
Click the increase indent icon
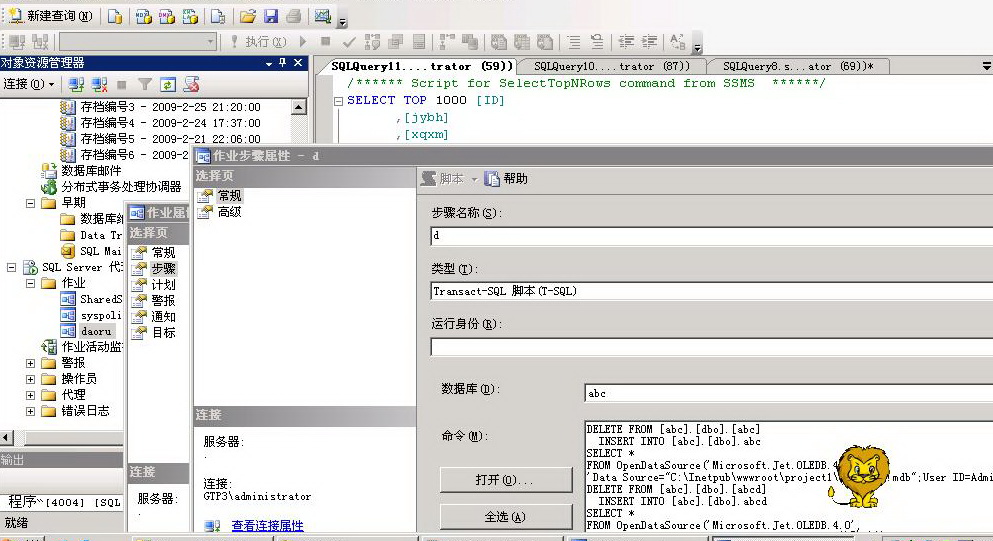(649, 42)
